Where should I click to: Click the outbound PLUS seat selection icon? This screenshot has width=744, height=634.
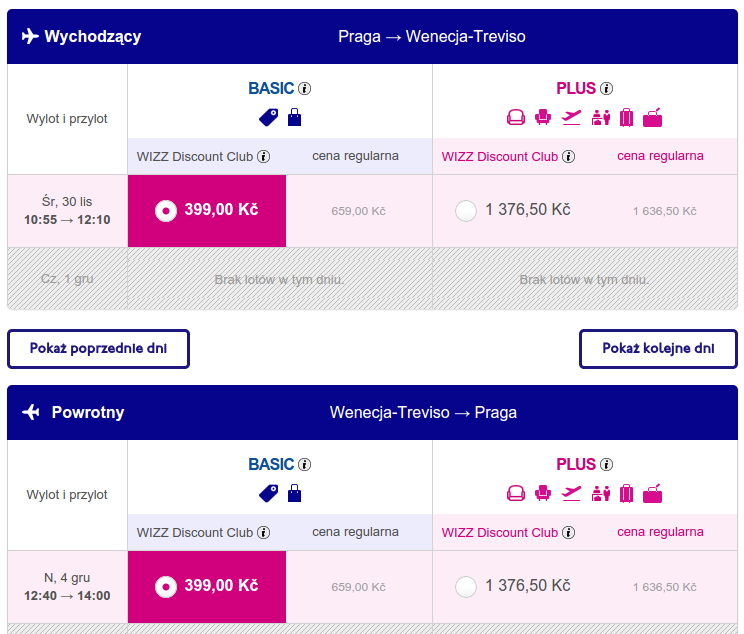pos(543,117)
